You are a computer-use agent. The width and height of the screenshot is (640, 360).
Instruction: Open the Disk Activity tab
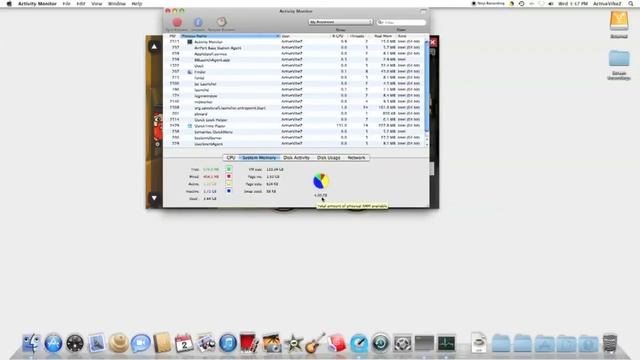click(x=296, y=158)
